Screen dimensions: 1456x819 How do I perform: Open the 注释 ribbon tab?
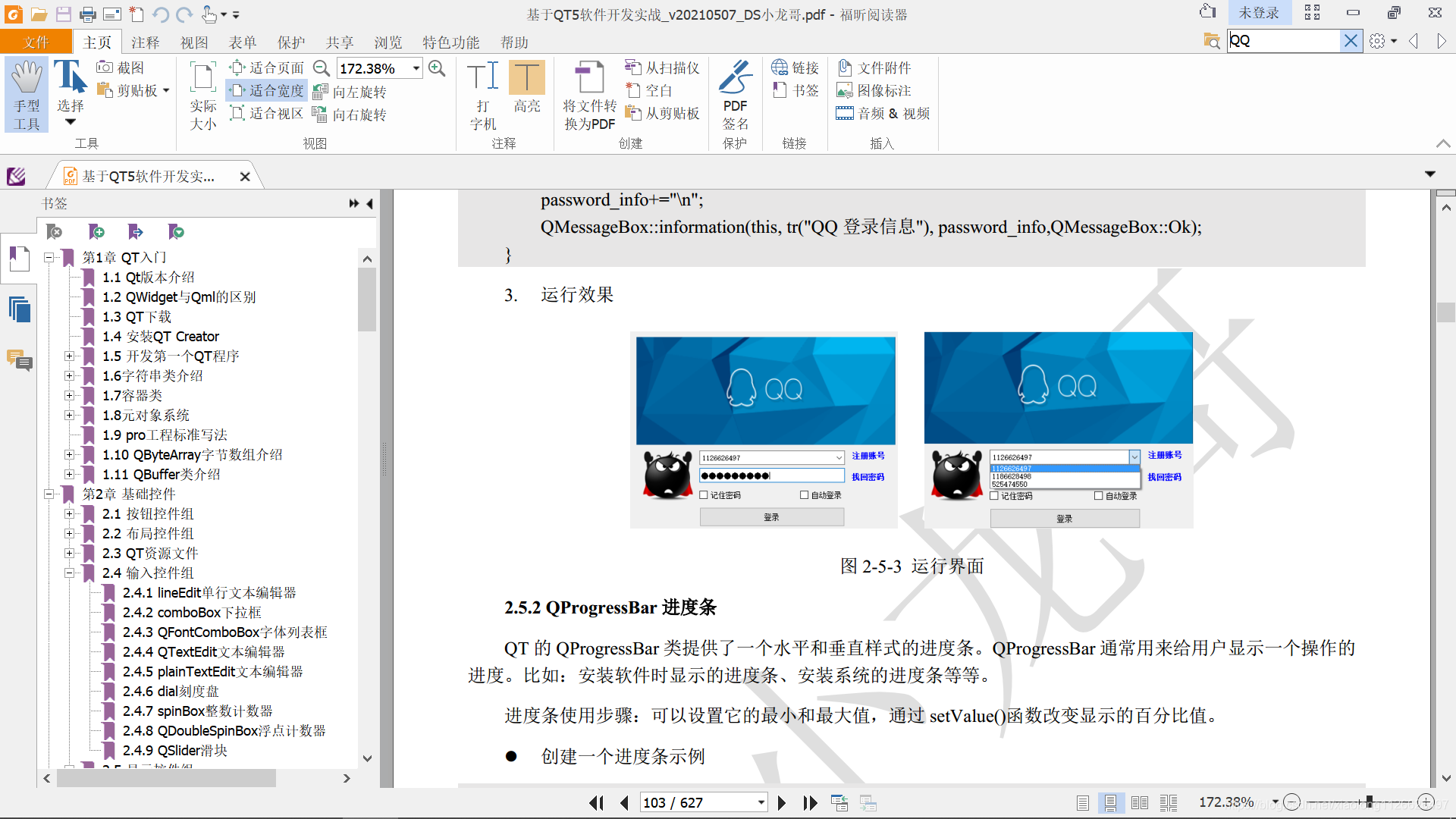(145, 42)
